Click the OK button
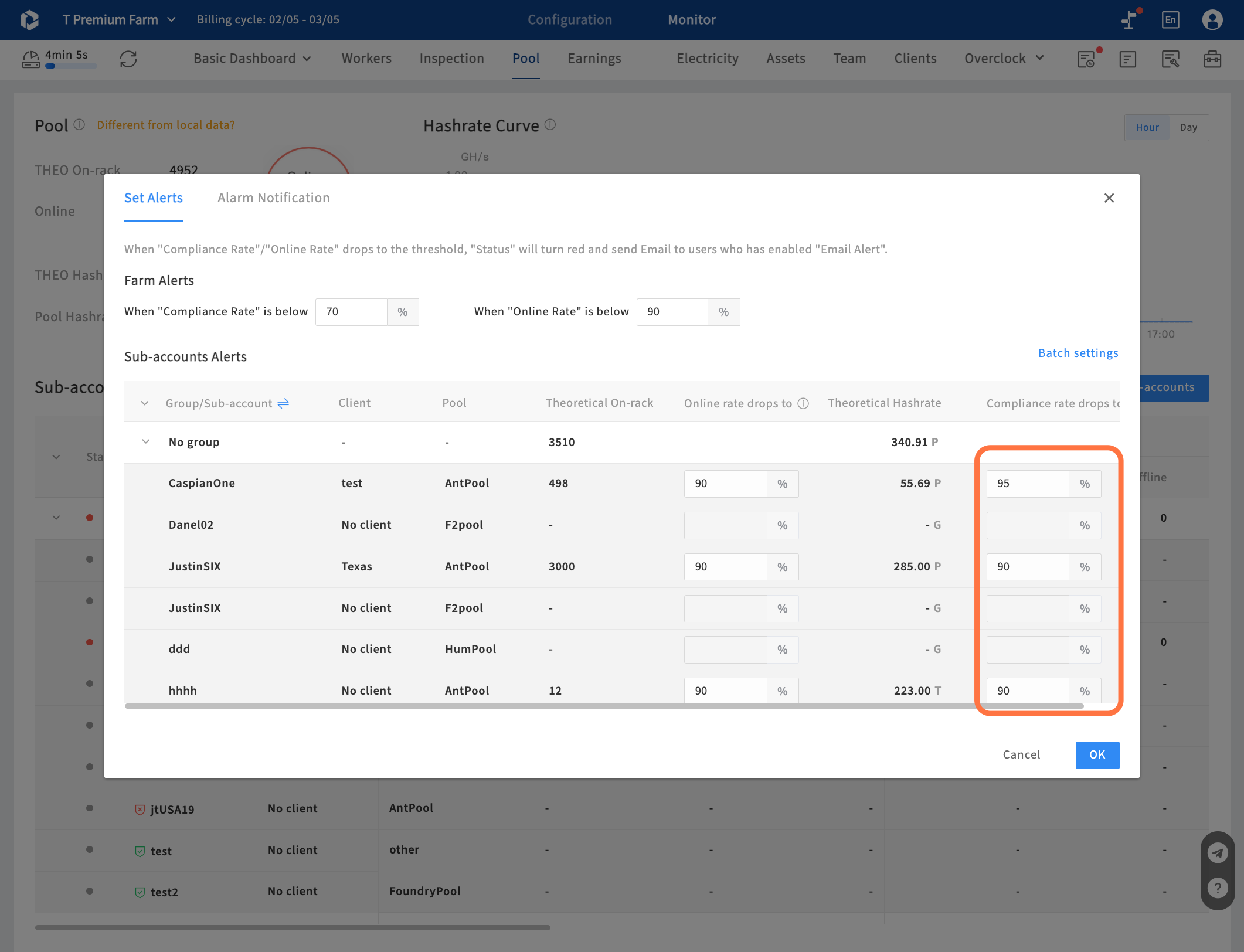This screenshot has height=952, width=1244. coord(1097,755)
